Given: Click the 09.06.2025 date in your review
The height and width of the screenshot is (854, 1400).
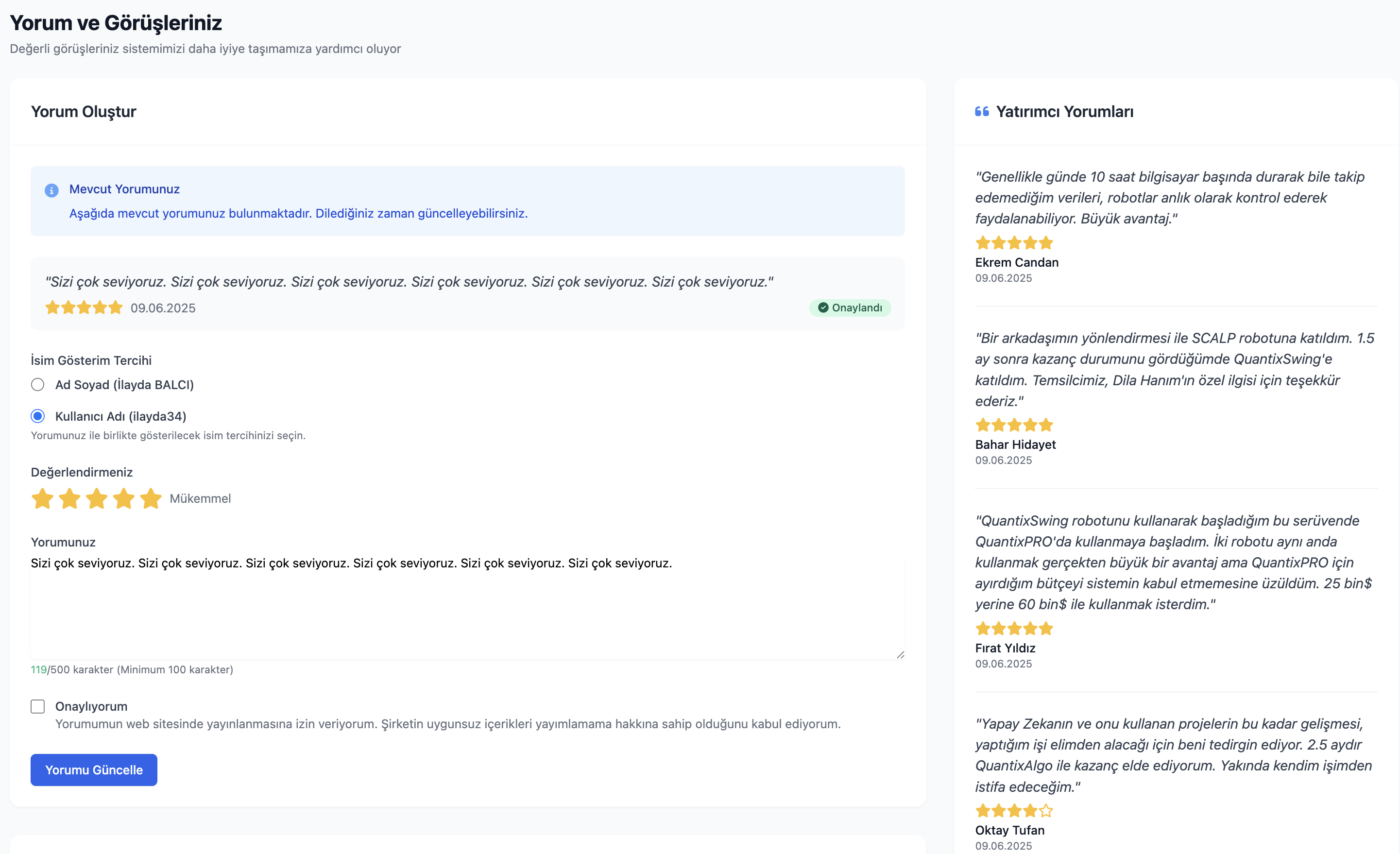Looking at the screenshot, I should pos(163,308).
